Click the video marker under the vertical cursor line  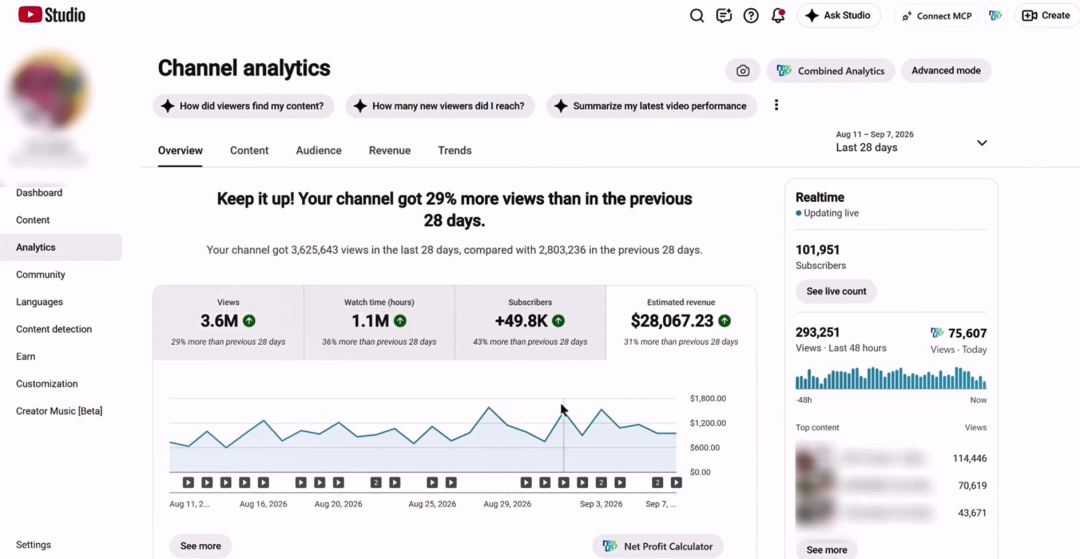(x=563, y=483)
